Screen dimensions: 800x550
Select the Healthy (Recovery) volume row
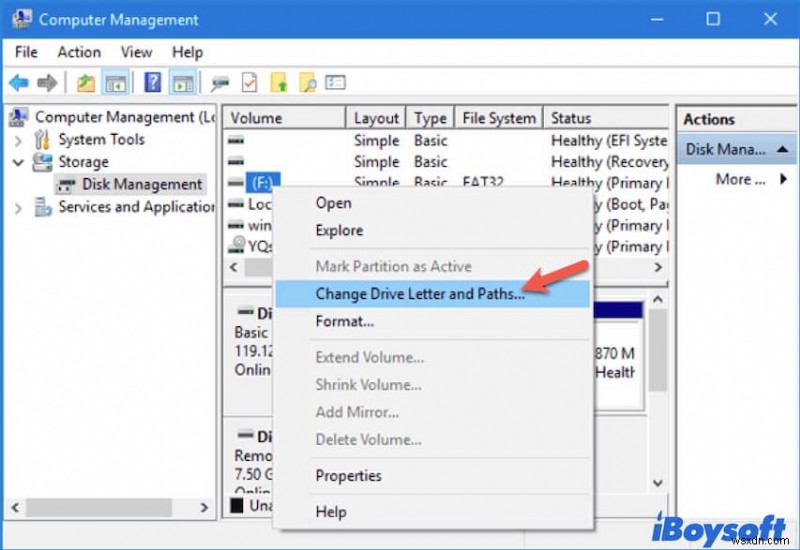446,162
